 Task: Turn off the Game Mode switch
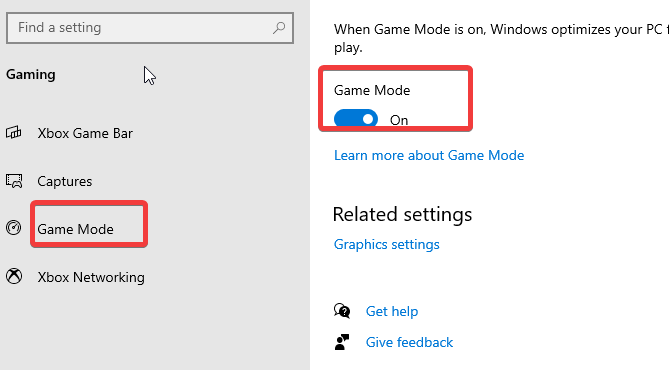click(x=356, y=118)
